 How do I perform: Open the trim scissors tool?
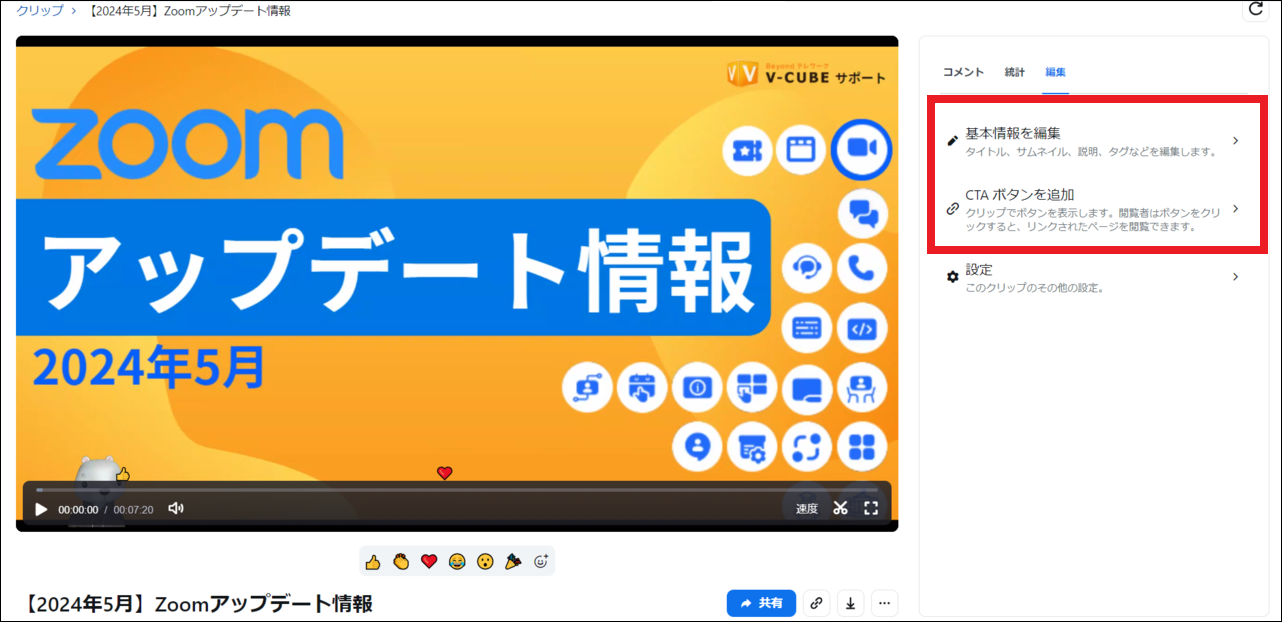pyautogui.click(x=840, y=508)
